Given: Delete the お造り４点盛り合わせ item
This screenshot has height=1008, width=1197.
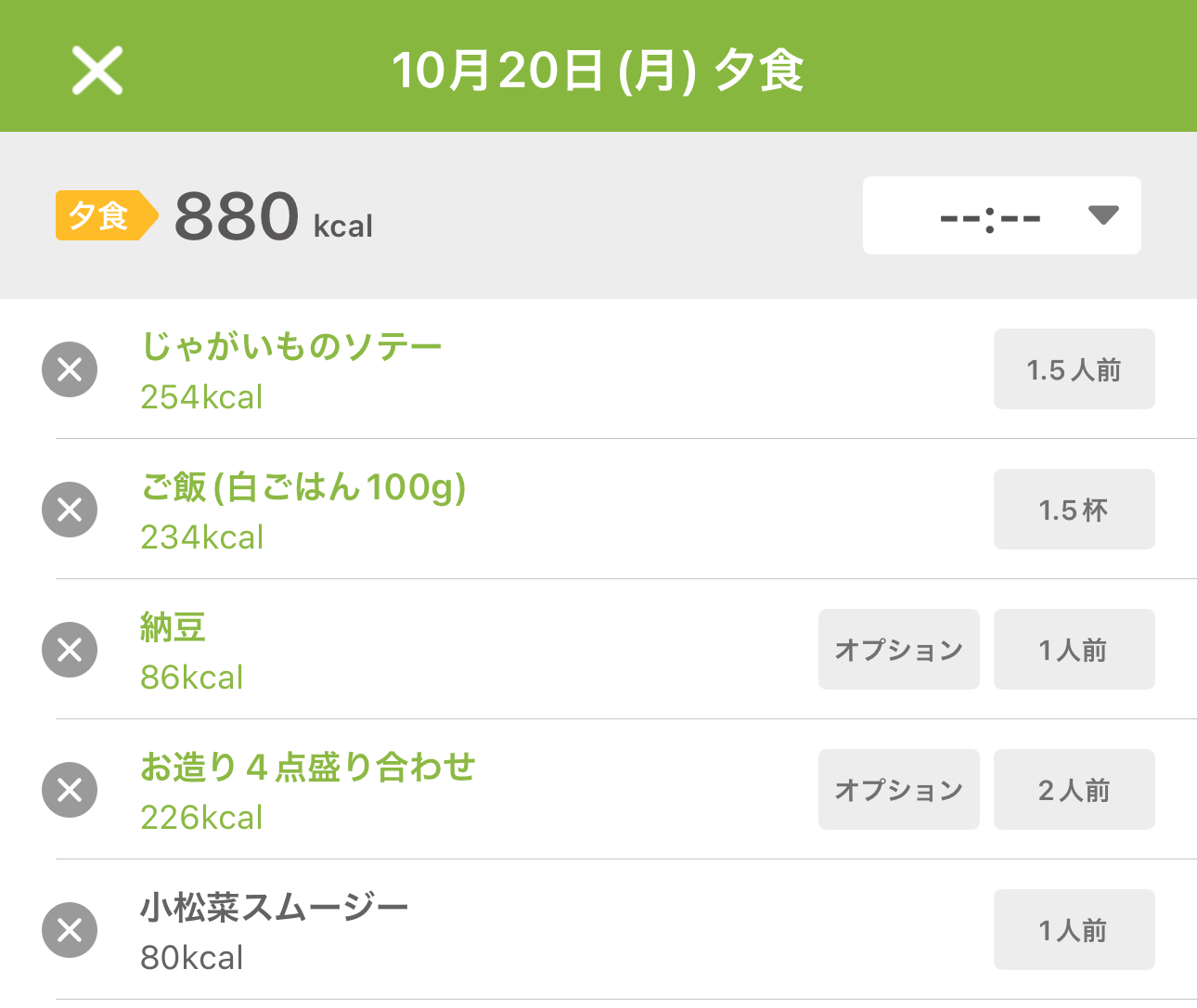Looking at the screenshot, I should coord(70,790).
